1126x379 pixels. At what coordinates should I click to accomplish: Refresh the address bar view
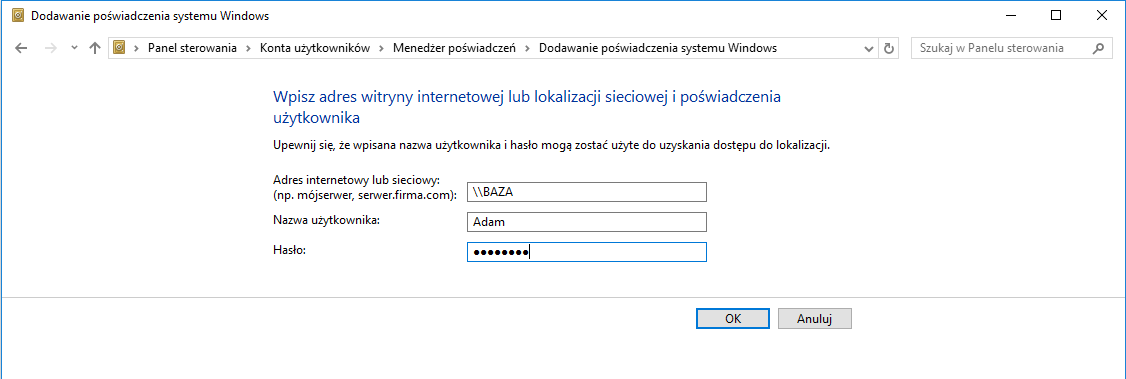889,48
